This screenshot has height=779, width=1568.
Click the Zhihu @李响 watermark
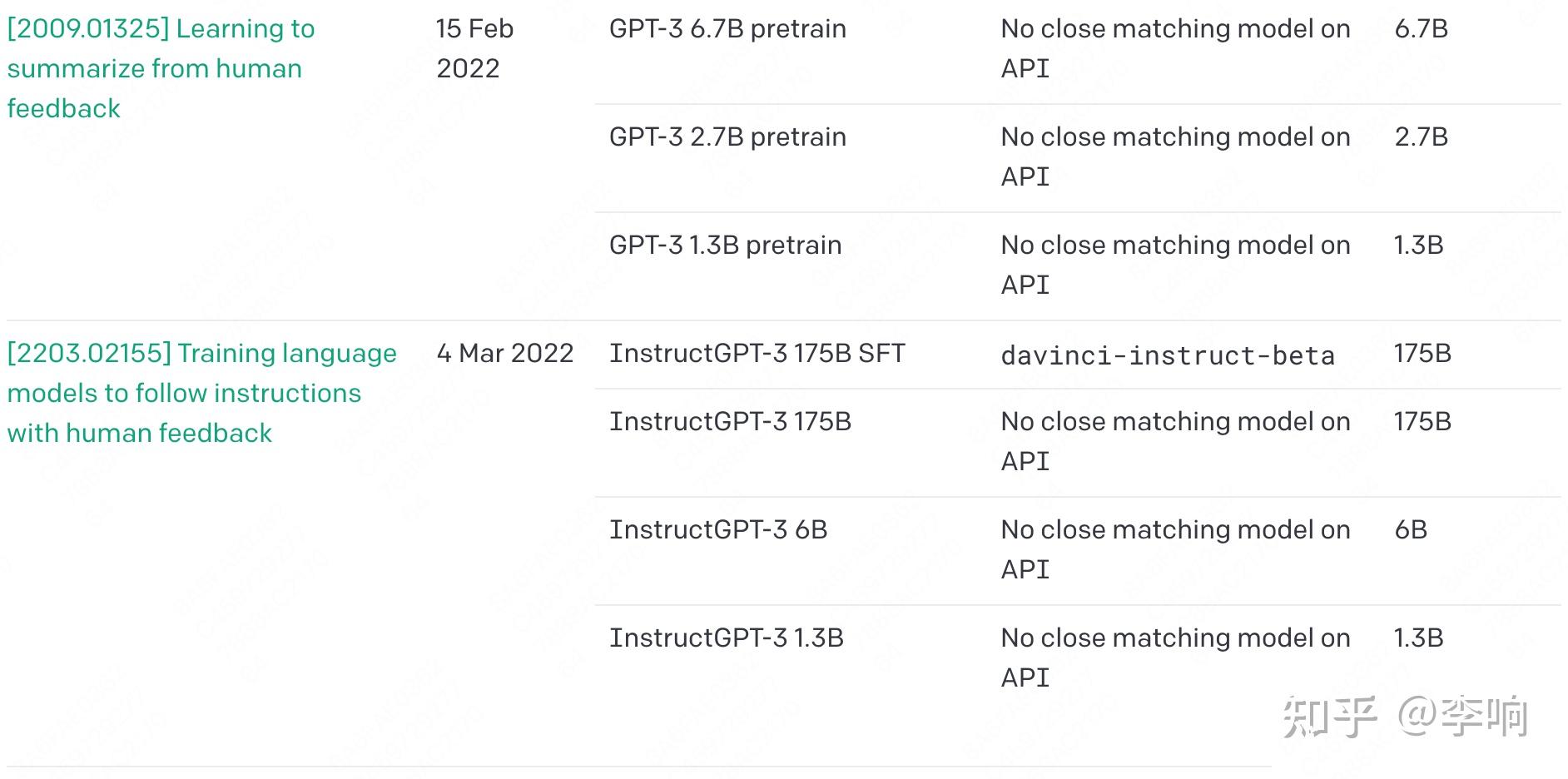tap(1405, 716)
